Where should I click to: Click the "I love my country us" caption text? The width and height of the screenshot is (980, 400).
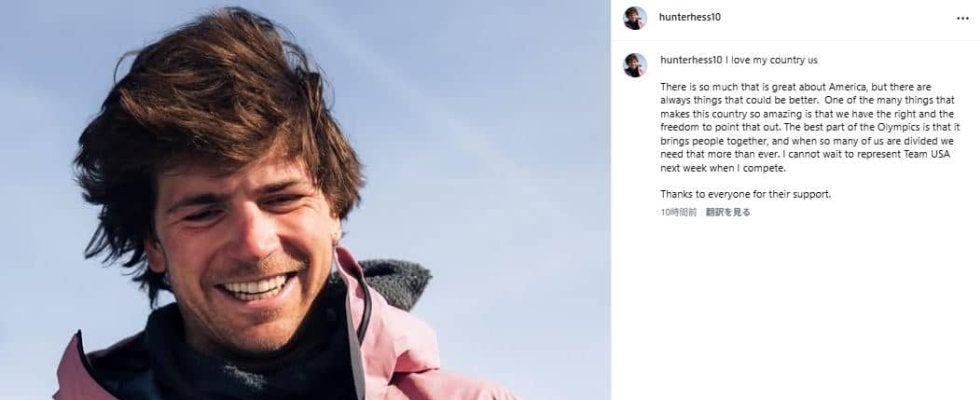(771, 60)
